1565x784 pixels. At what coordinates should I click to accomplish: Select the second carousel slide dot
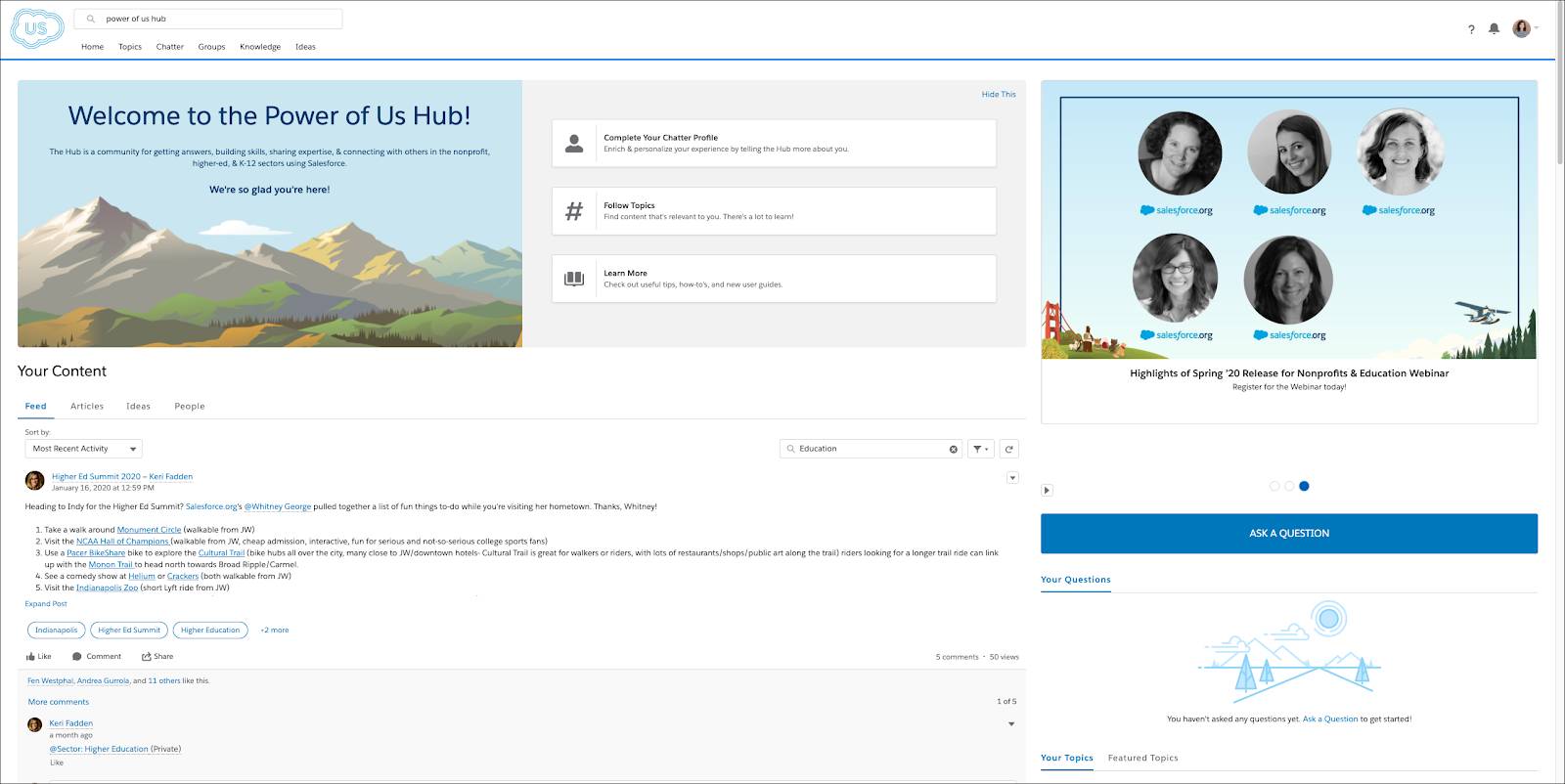(x=1289, y=486)
